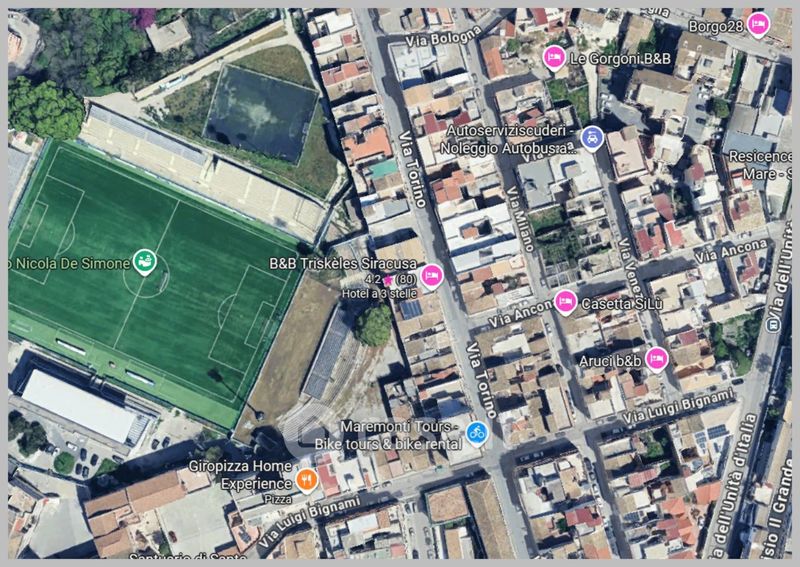Click the upper Via Torino street label
This screenshot has width=800, height=567.
tap(413, 169)
